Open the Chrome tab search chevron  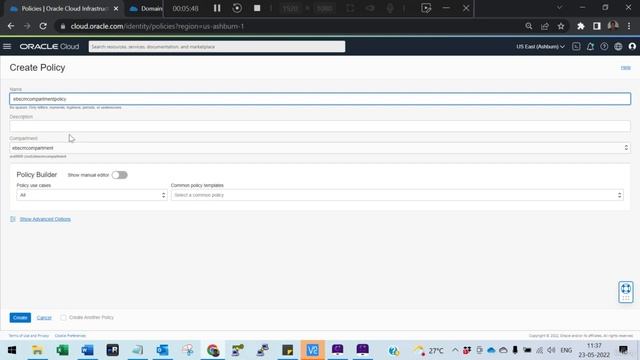pos(559,8)
